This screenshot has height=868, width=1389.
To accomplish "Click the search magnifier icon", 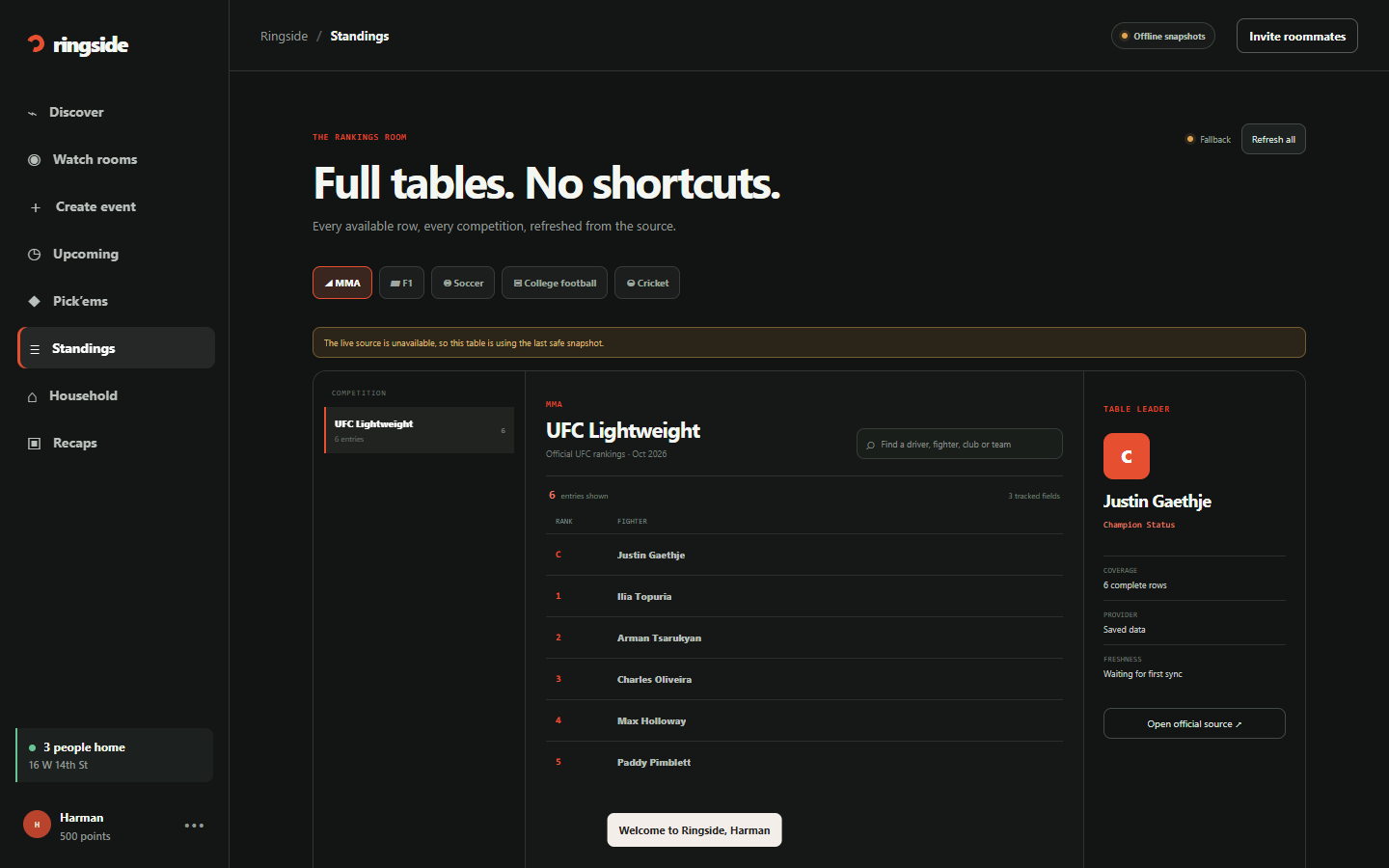I will pyautogui.click(x=870, y=445).
